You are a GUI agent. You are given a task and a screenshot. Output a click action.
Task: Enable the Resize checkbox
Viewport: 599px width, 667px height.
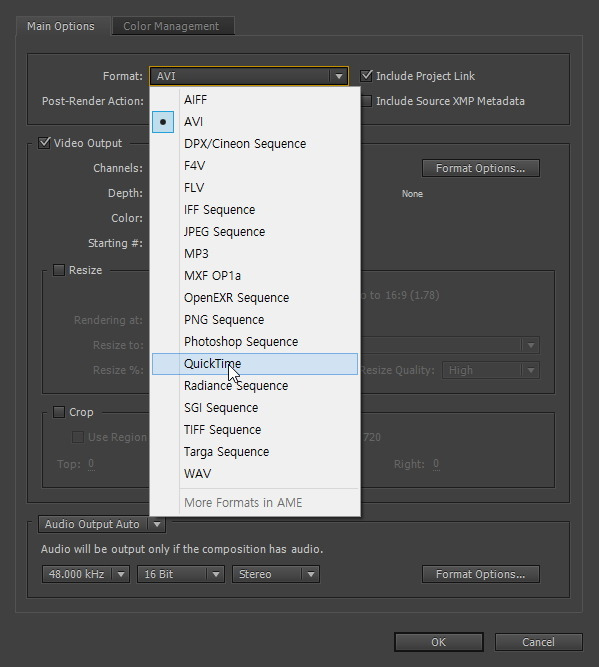59,270
